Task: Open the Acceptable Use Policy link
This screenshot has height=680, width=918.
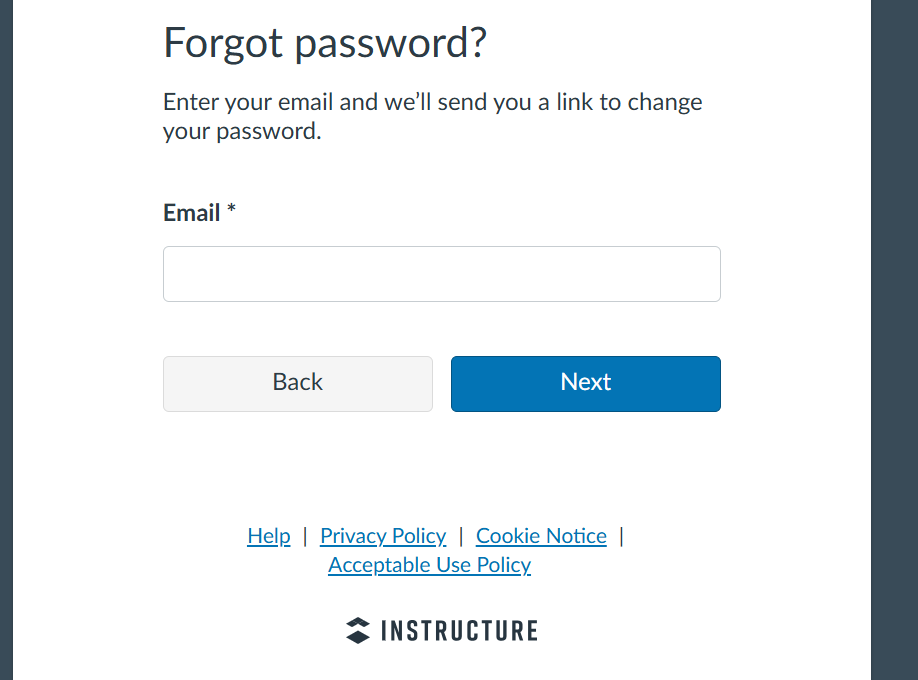Action: pyautogui.click(x=430, y=565)
